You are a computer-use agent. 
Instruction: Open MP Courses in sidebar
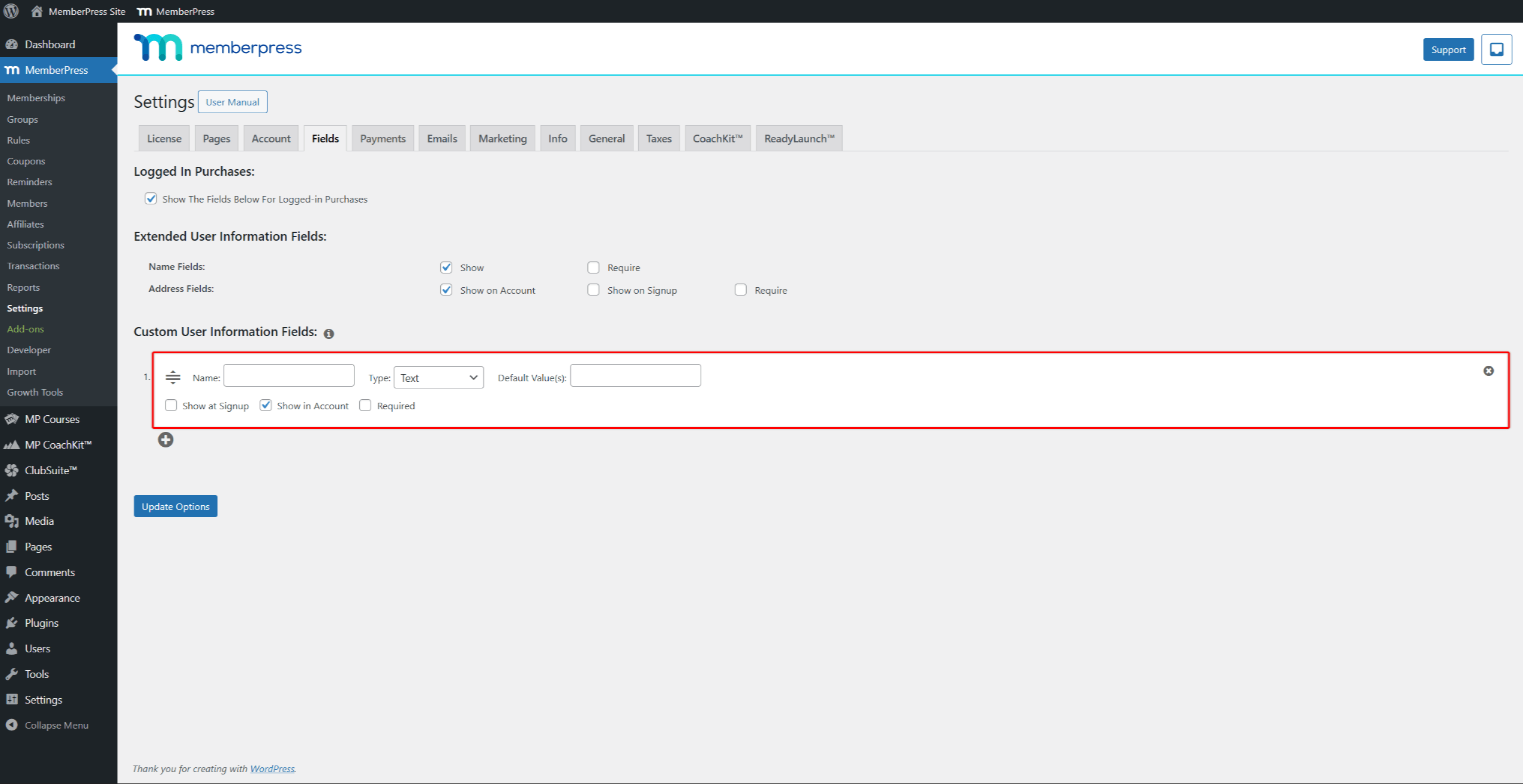click(x=52, y=419)
